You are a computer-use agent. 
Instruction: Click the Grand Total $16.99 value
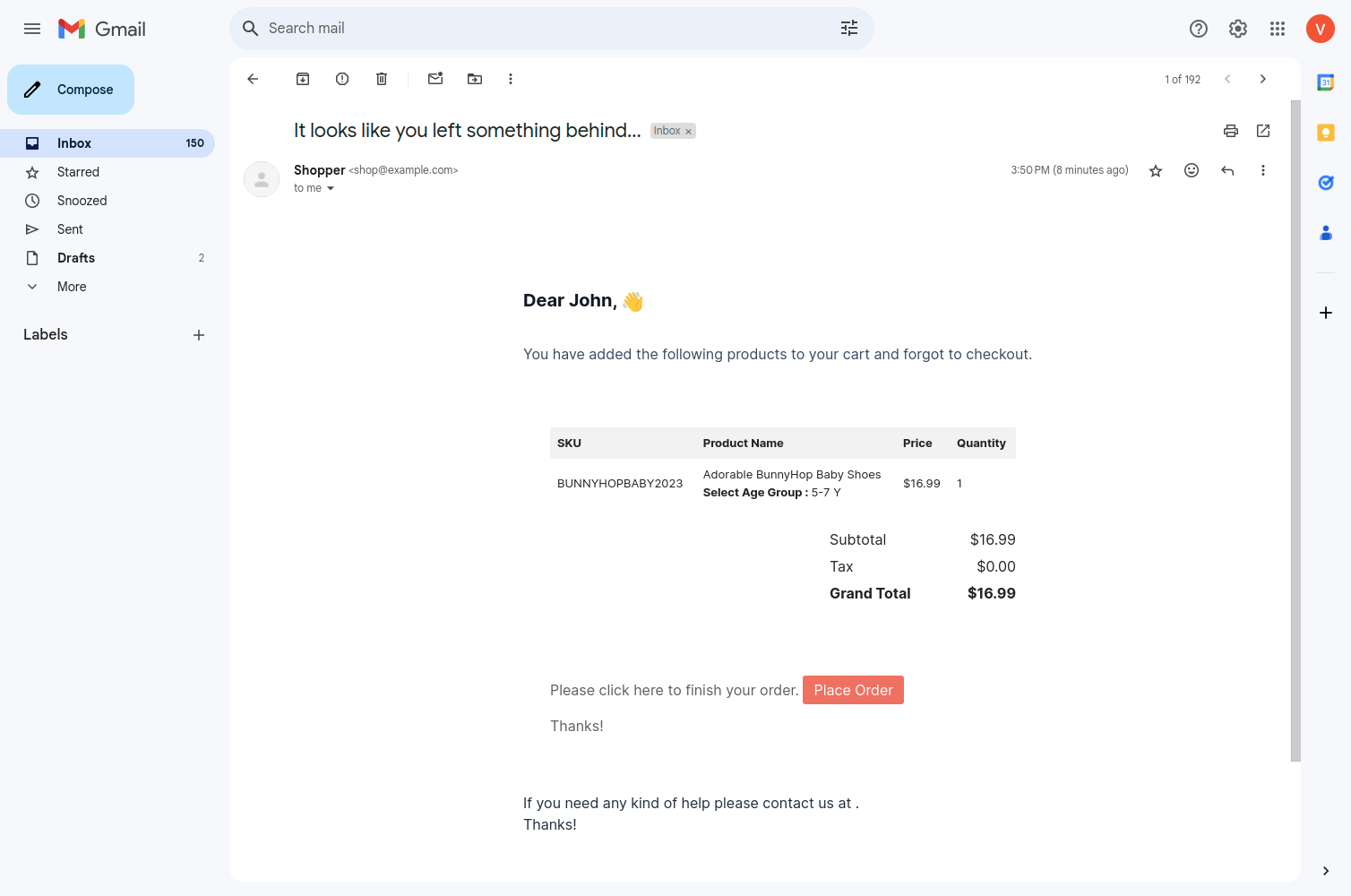coord(992,593)
